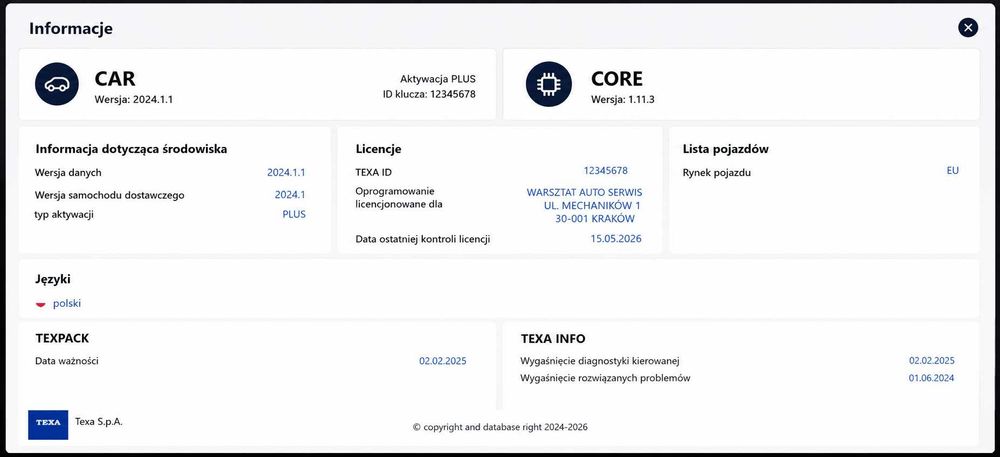1000x457 pixels.
Task: Close the Informacje dialog
Action: click(x=967, y=27)
